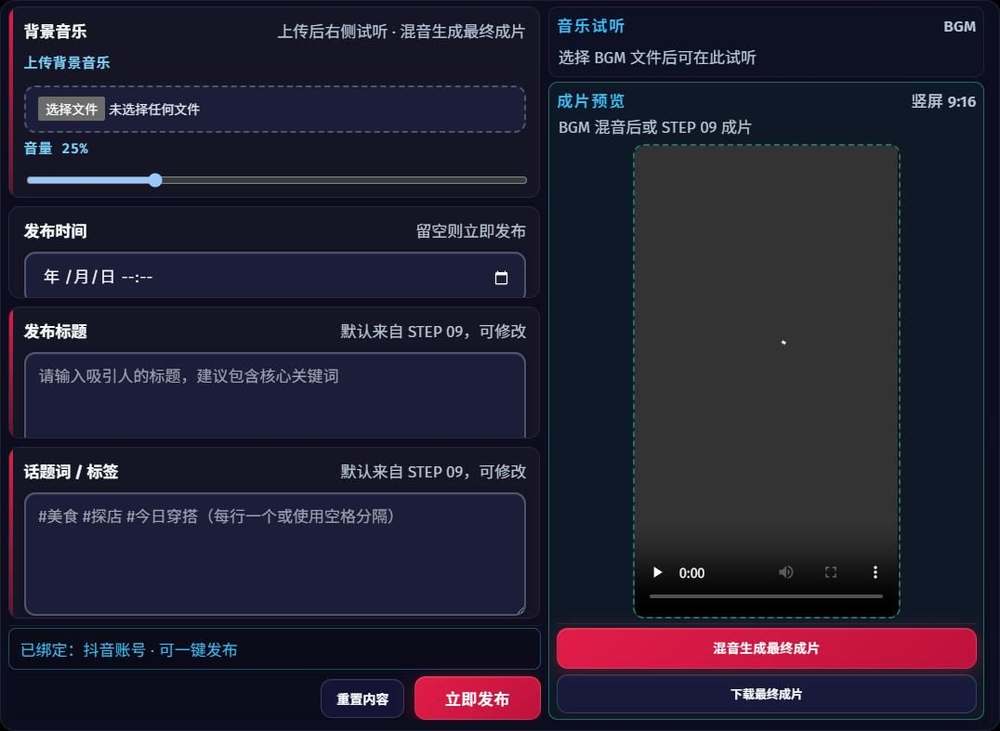Image resolution: width=1000 pixels, height=731 pixels.
Task: Click 混音生成最终成片 button
Action: point(766,648)
